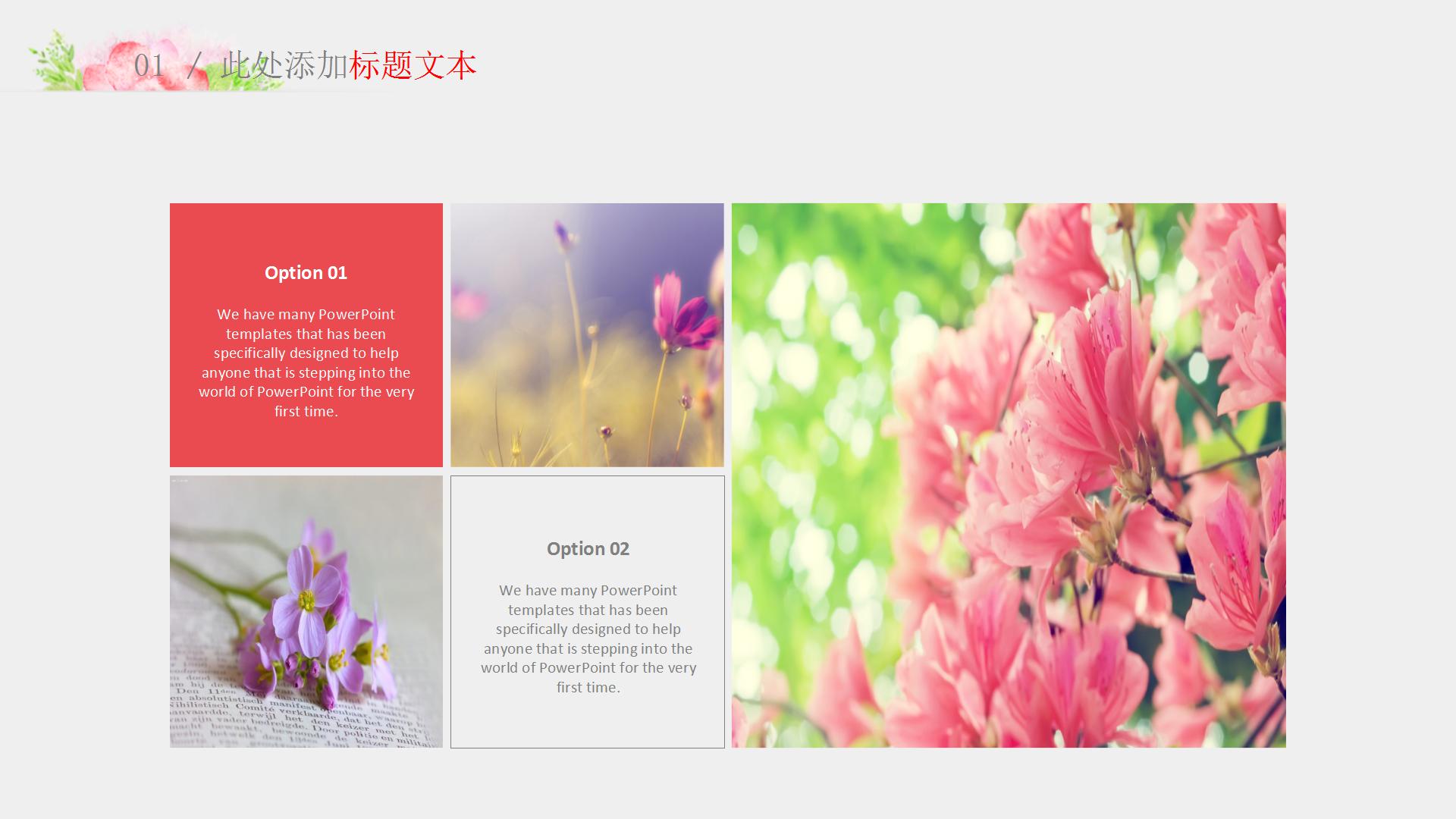1456x819 pixels.
Task: Select the Option 01 description paragraph
Action: [306, 362]
